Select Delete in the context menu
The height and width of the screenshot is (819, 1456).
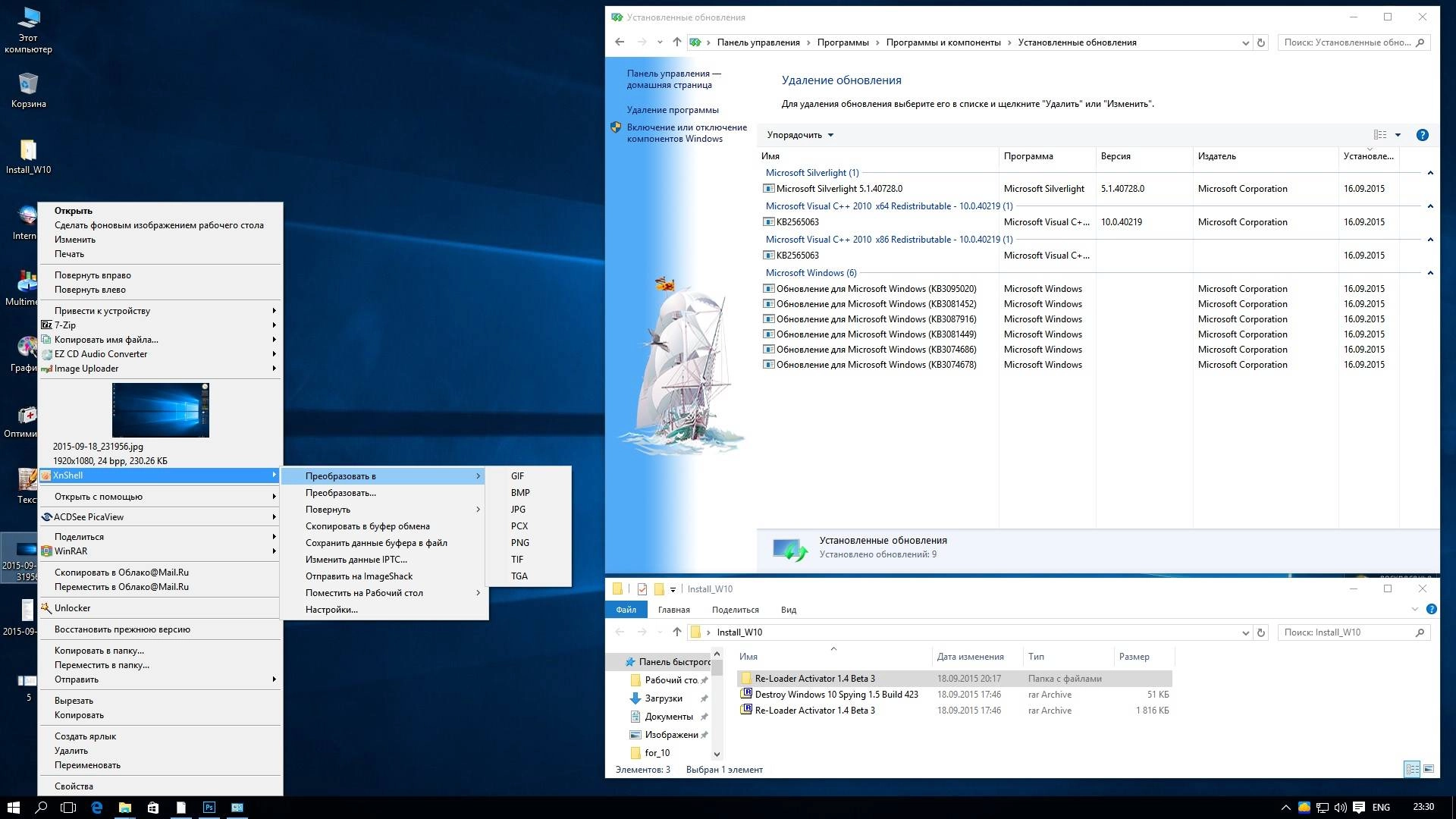pyautogui.click(x=160, y=751)
